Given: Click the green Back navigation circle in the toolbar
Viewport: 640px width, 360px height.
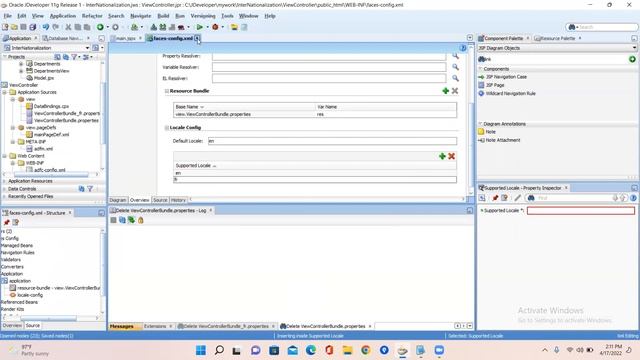Looking at the screenshot, I should pos(100,27).
